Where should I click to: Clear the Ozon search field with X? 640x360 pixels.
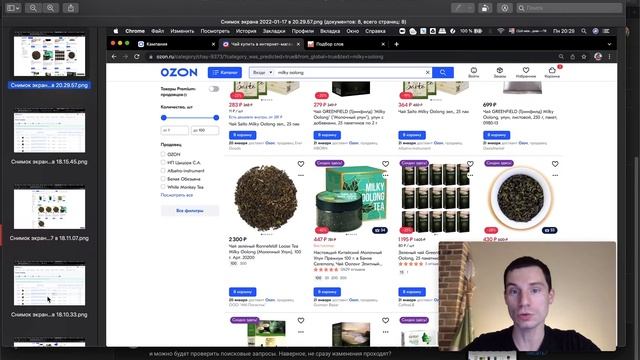[427, 72]
